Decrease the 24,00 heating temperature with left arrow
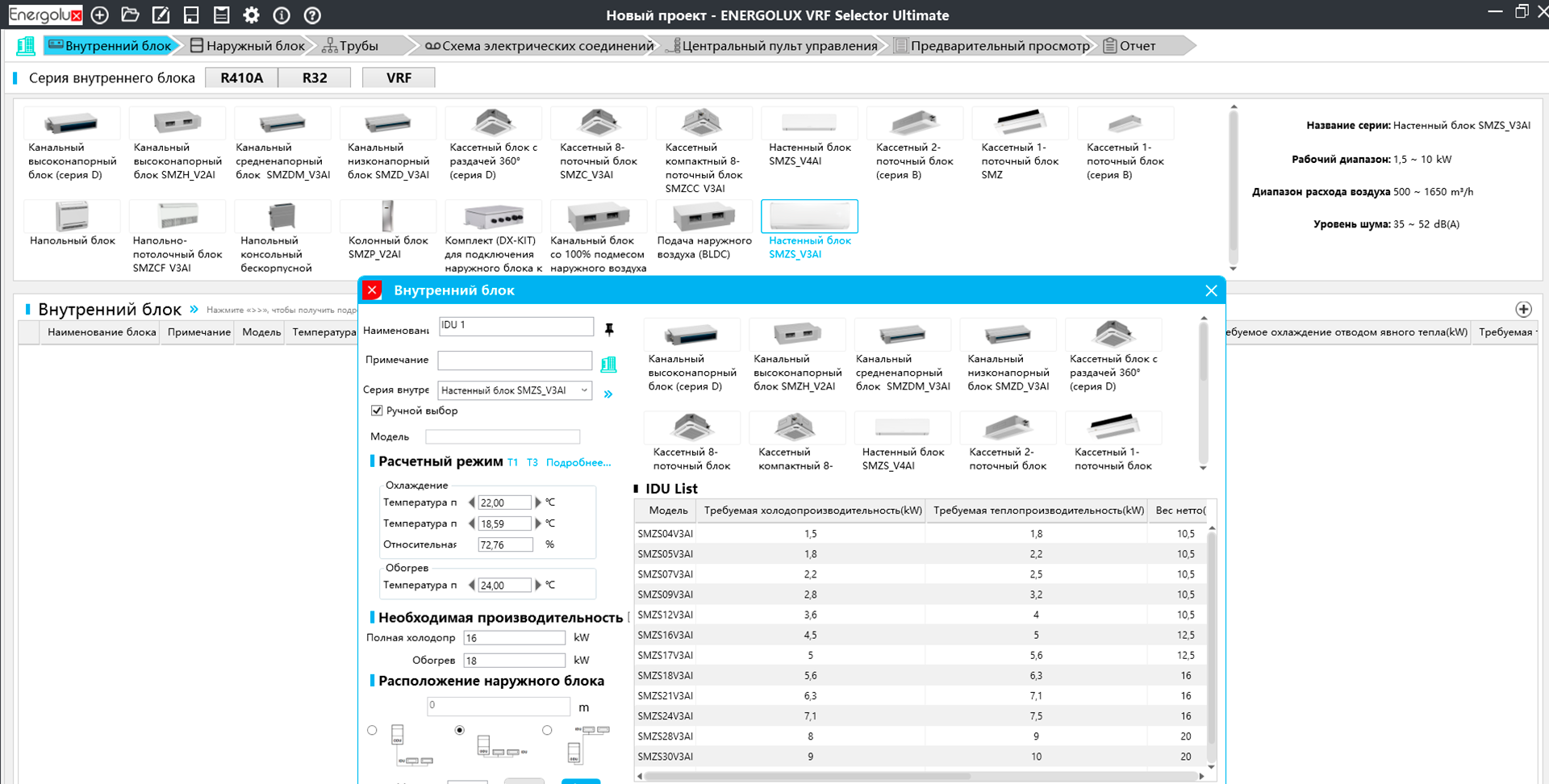The width and height of the screenshot is (1549, 784). 471,585
